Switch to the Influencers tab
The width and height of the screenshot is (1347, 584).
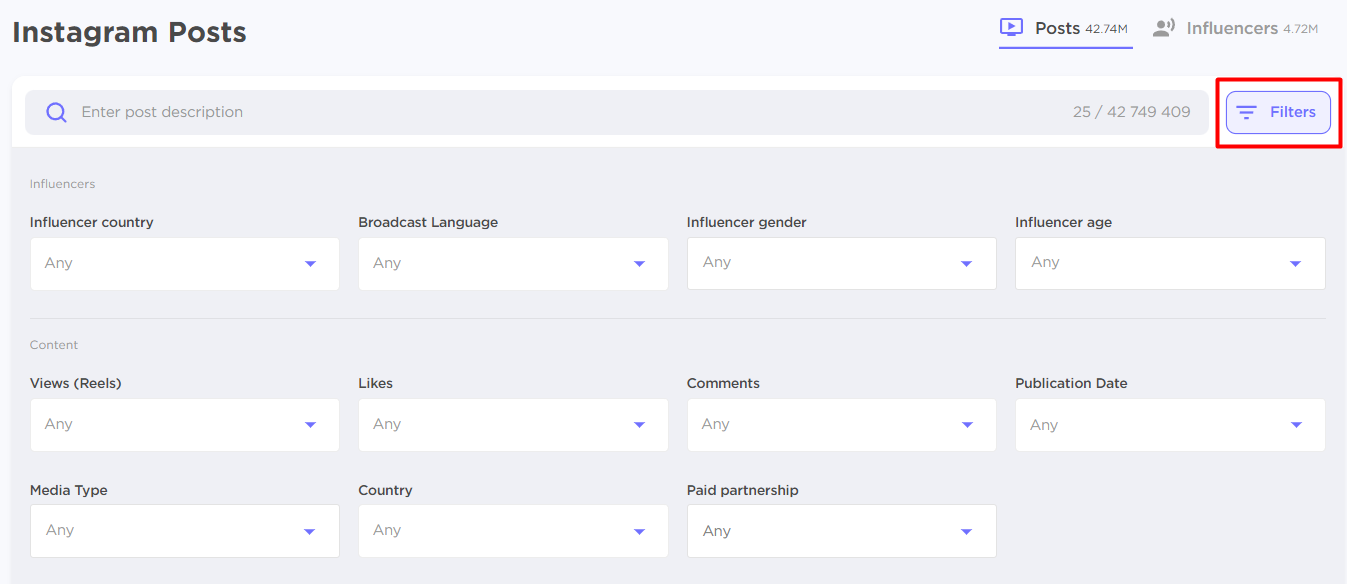coord(1235,29)
